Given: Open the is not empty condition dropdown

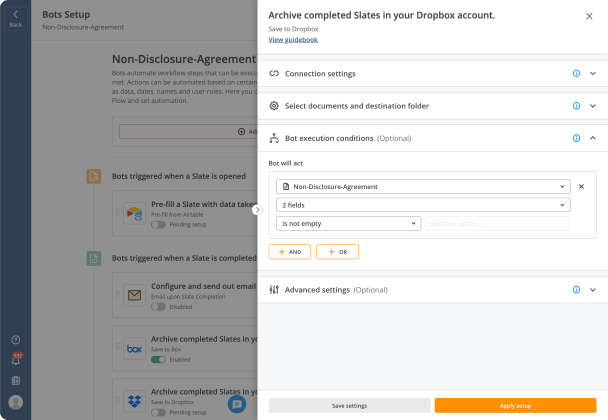Looking at the screenshot, I should click(x=349, y=224).
